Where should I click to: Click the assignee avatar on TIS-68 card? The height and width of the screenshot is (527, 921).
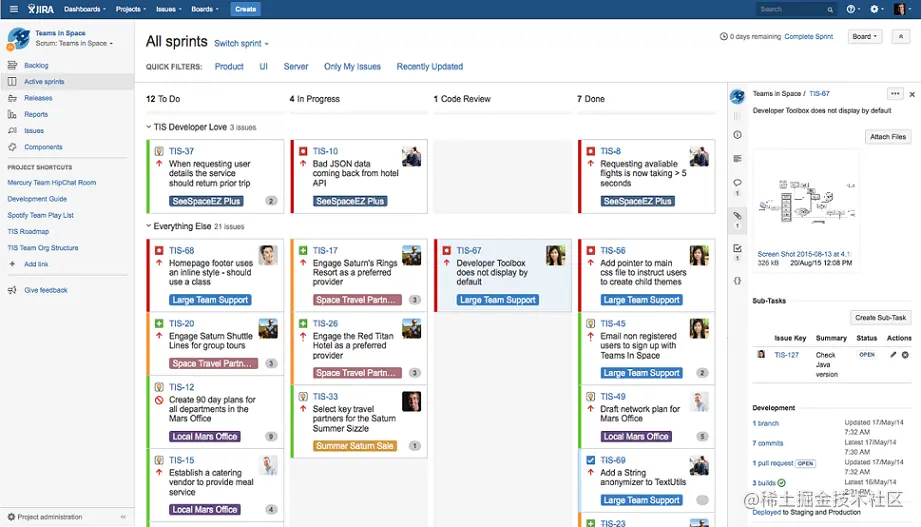coord(268,256)
